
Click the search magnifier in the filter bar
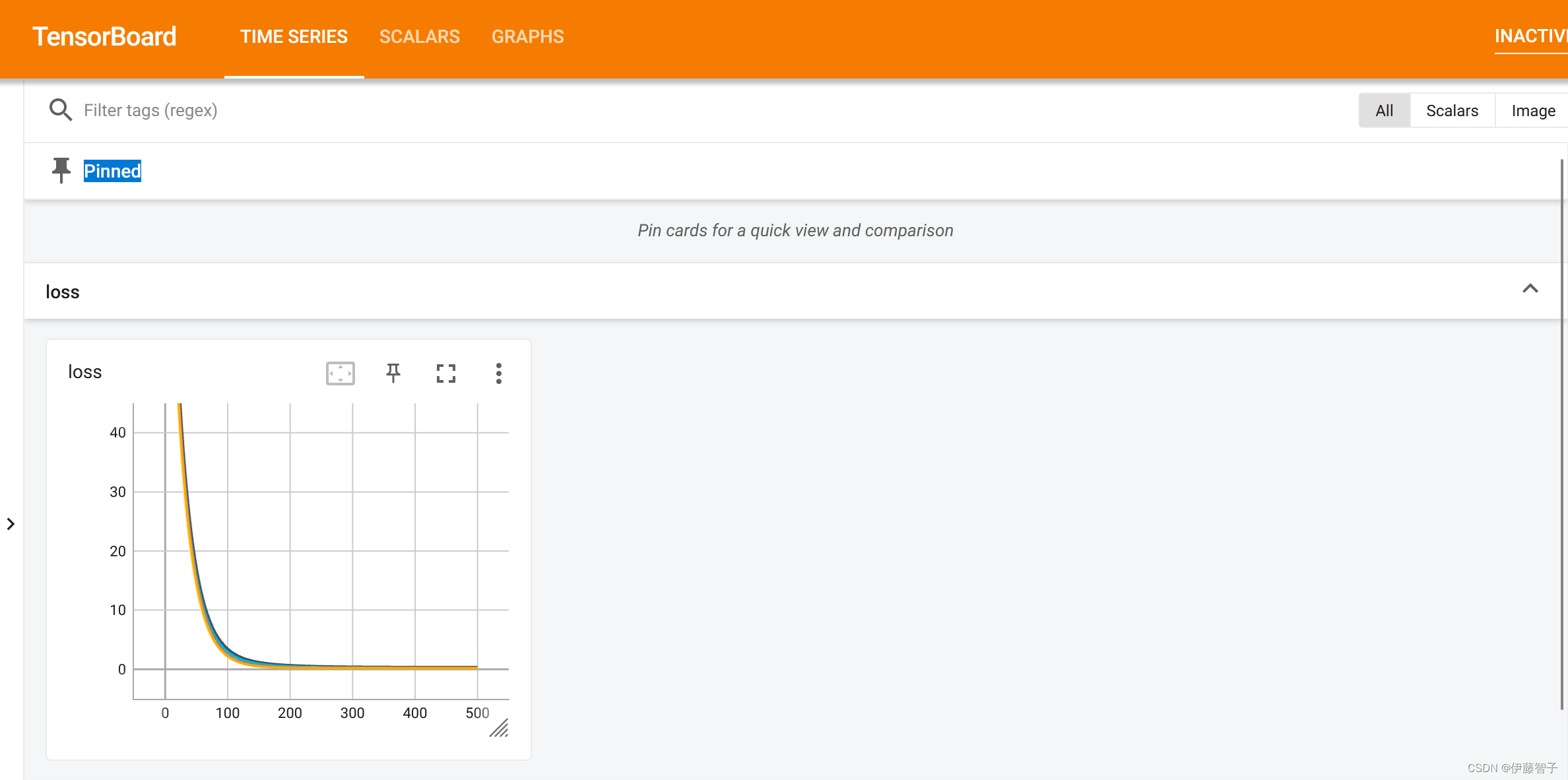tap(60, 110)
